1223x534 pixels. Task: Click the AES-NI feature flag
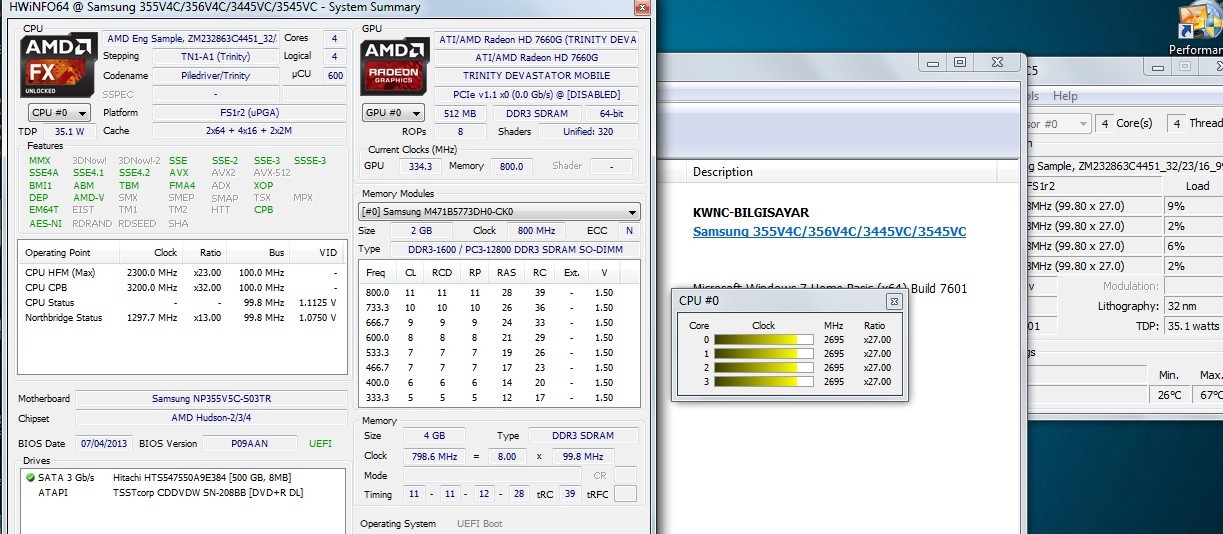click(43, 223)
